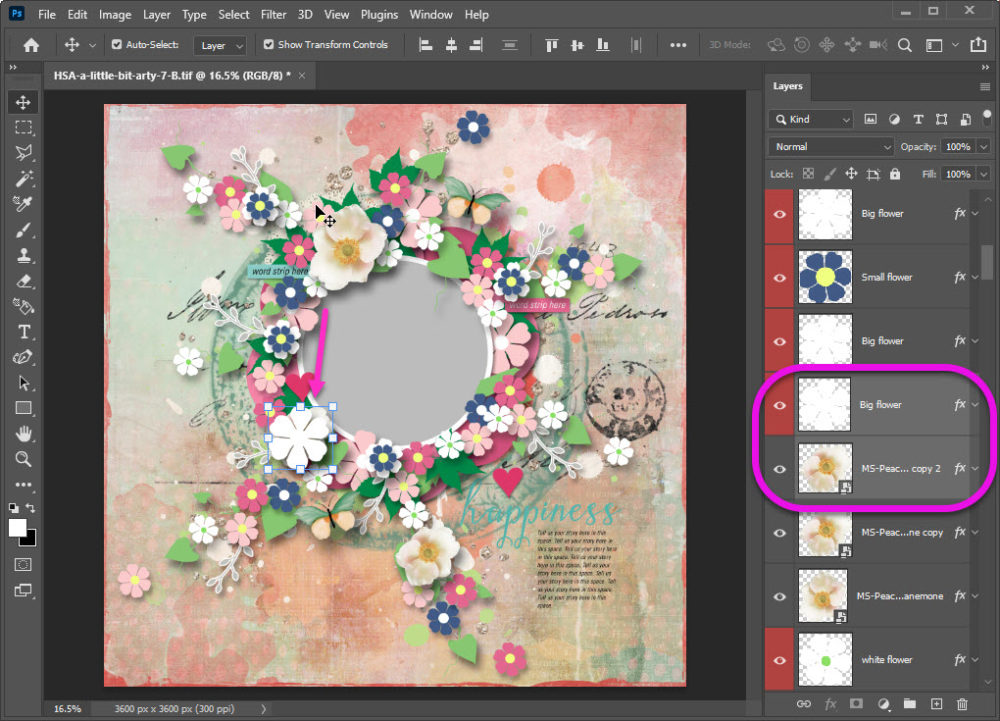Expand white flower layer effects
The height and width of the screenshot is (721, 1000).
[975, 660]
